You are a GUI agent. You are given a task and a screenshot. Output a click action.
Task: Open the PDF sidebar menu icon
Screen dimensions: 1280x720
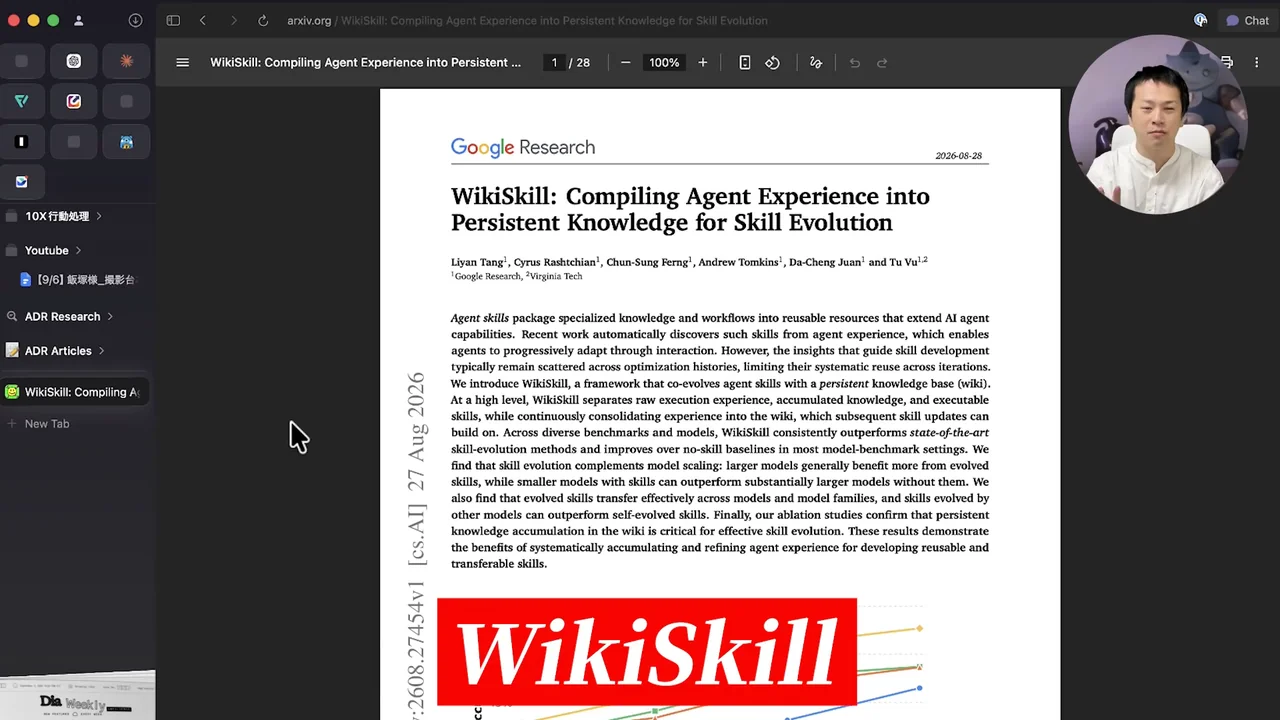[x=182, y=62]
